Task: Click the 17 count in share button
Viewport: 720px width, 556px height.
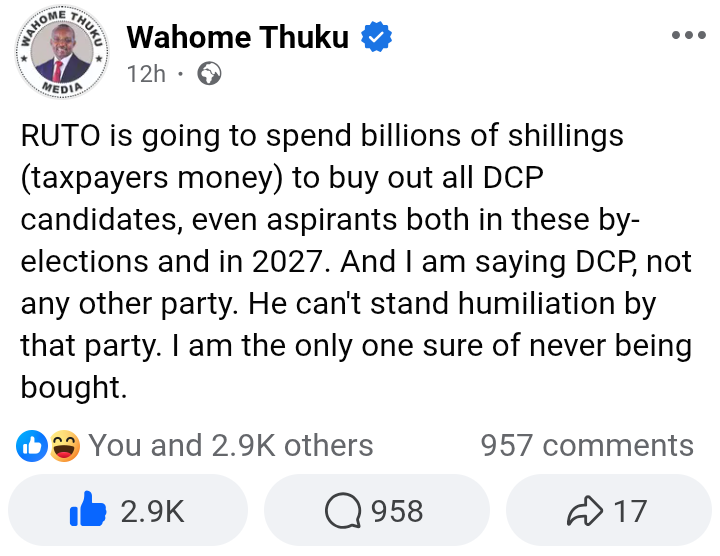Action: (630, 511)
